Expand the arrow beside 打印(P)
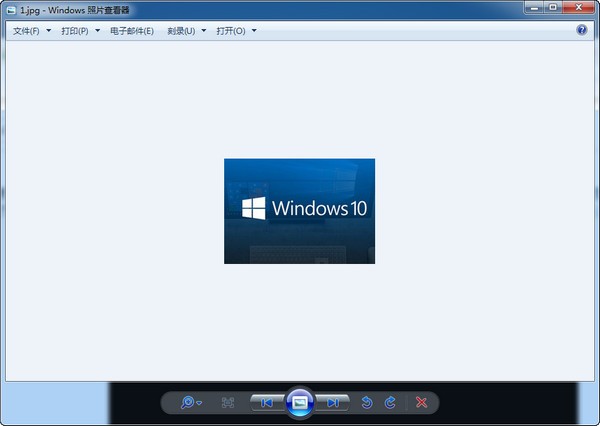Screen dimensions: 600x426 point(98,31)
